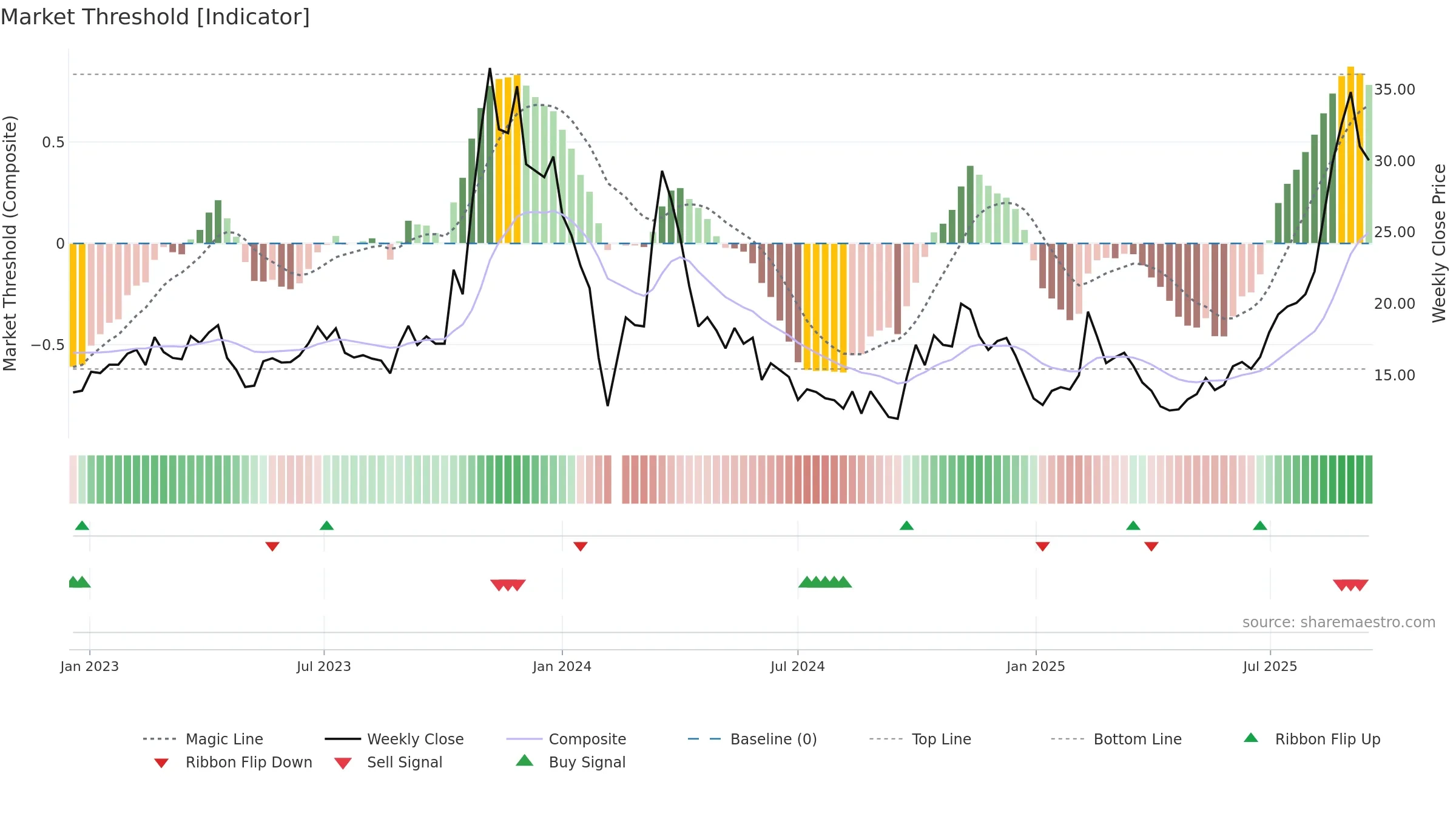
Task: Click the Jan 2024 x-axis label
Action: click(562, 666)
